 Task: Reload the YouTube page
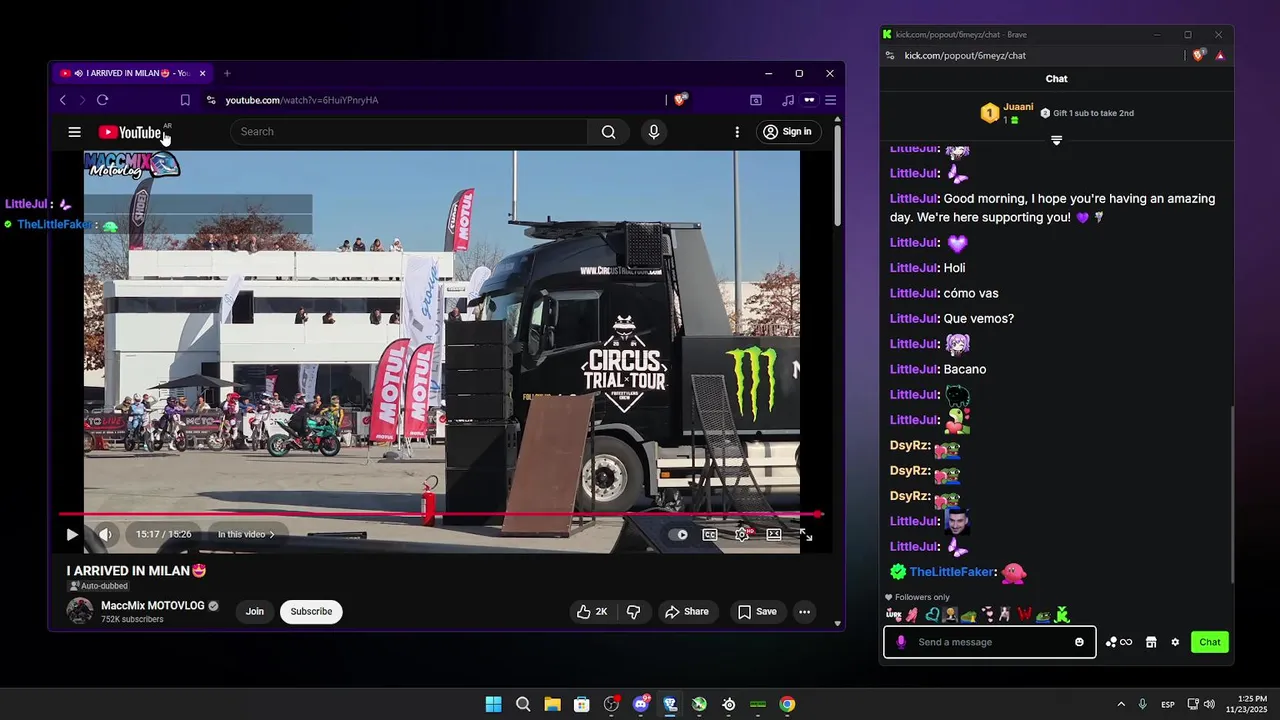(x=102, y=100)
